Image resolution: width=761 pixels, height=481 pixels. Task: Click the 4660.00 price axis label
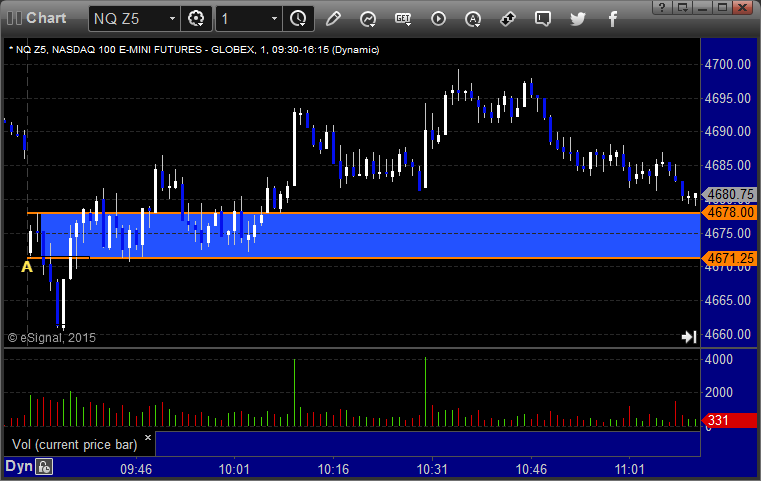728,334
